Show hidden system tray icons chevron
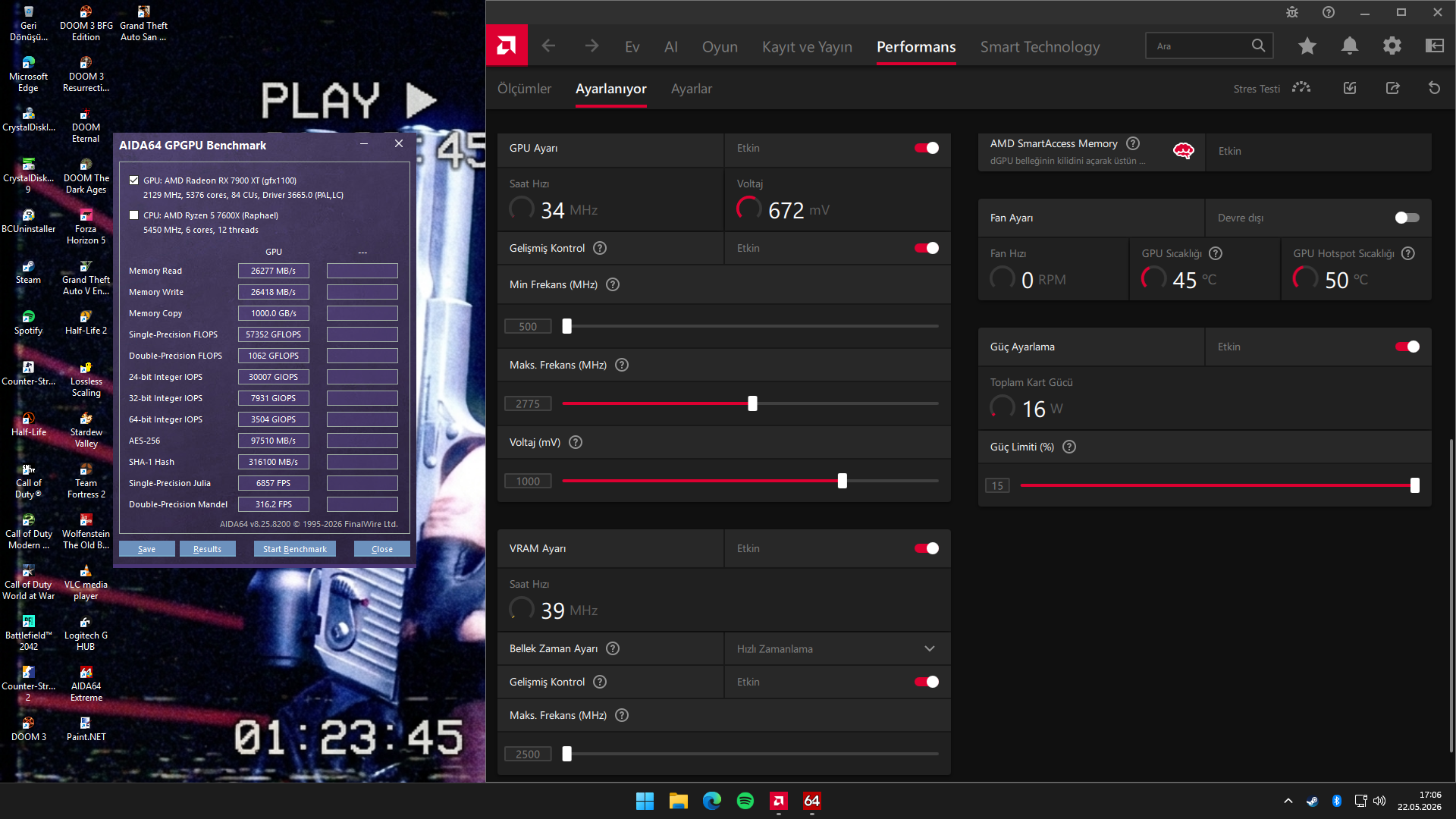The height and width of the screenshot is (819, 1456). pos(1288,801)
